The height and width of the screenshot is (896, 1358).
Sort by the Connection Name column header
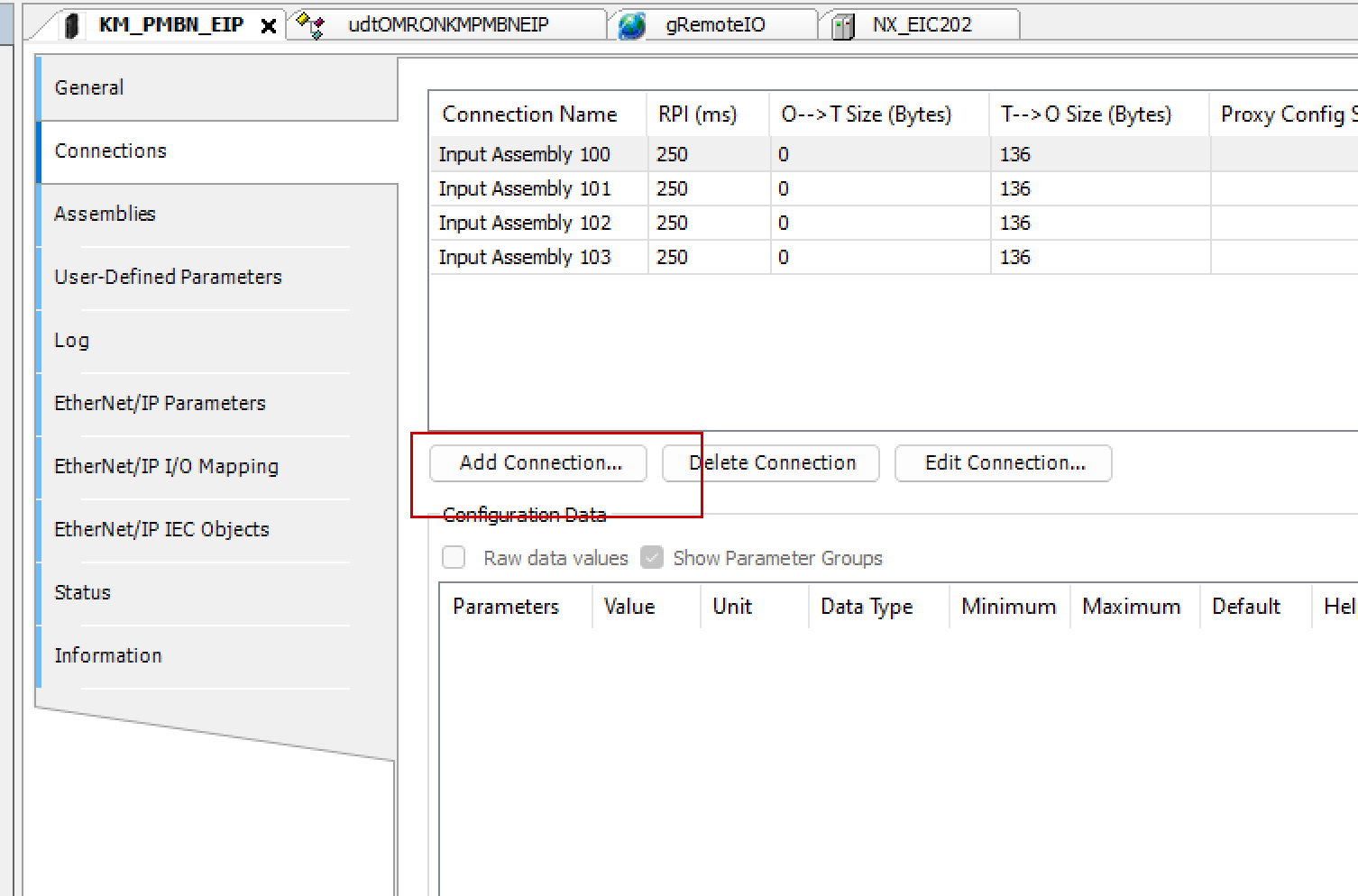529,114
